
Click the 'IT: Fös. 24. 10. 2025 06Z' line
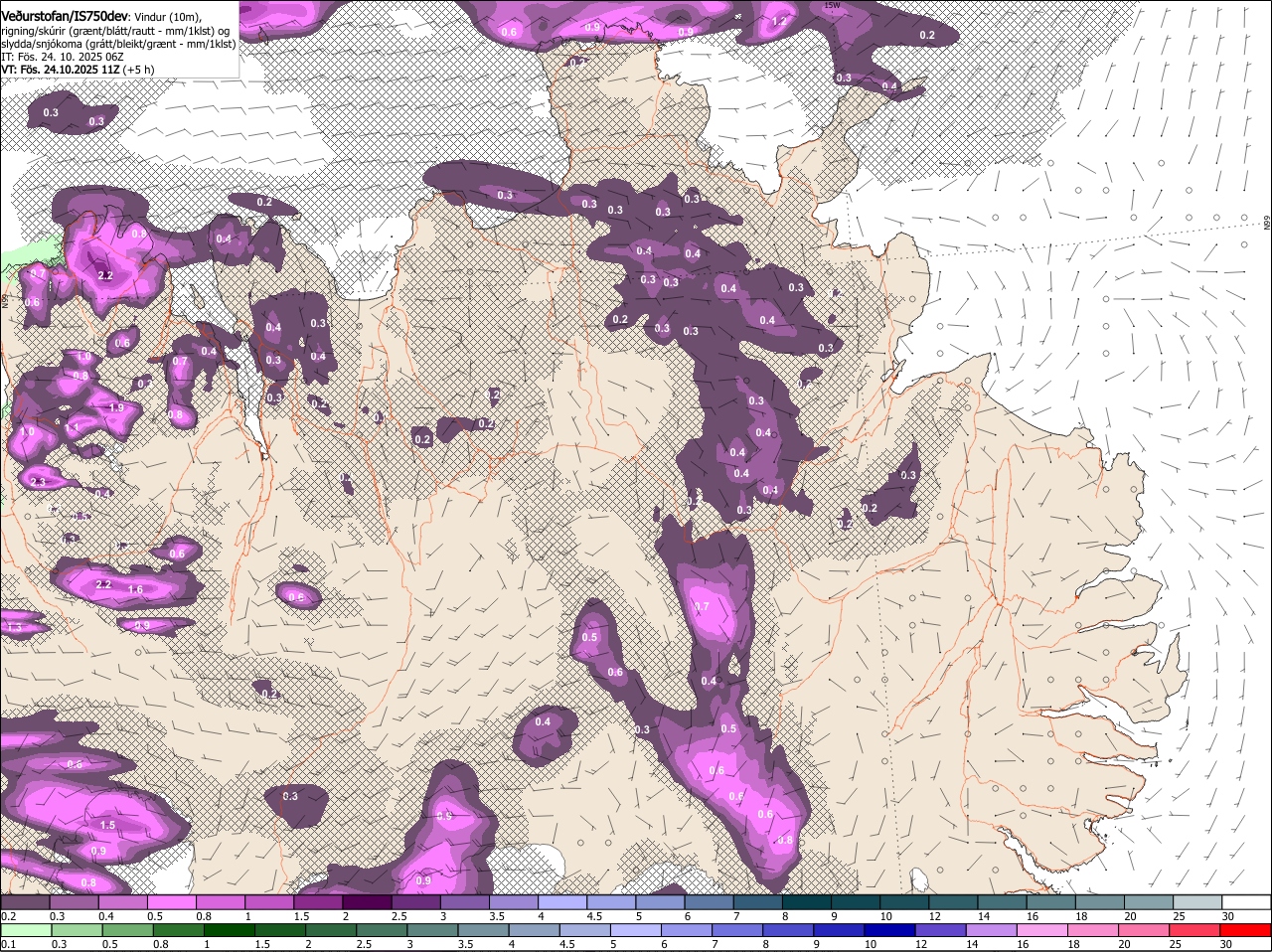pyautogui.click(x=63, y=57)
